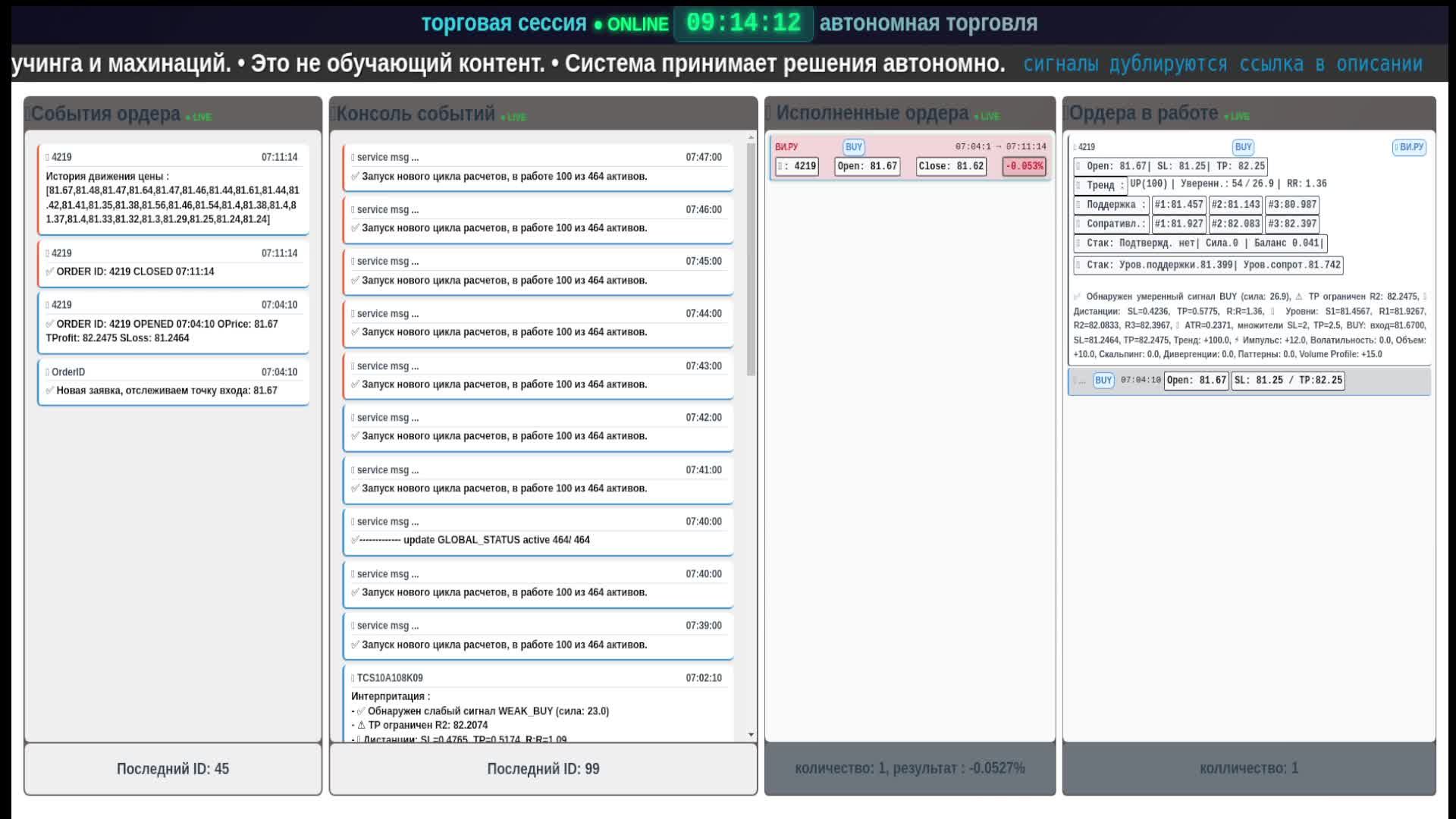Viewport: 1456px width, 819px height.
Task: Click the red -0.053% result badge
Action: tap(1025, 164)
